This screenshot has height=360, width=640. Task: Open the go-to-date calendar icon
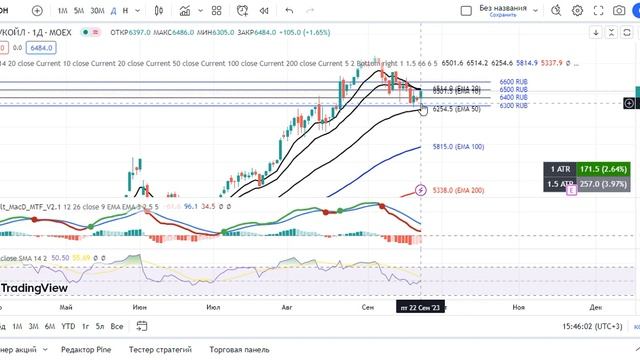pos(142,326)
